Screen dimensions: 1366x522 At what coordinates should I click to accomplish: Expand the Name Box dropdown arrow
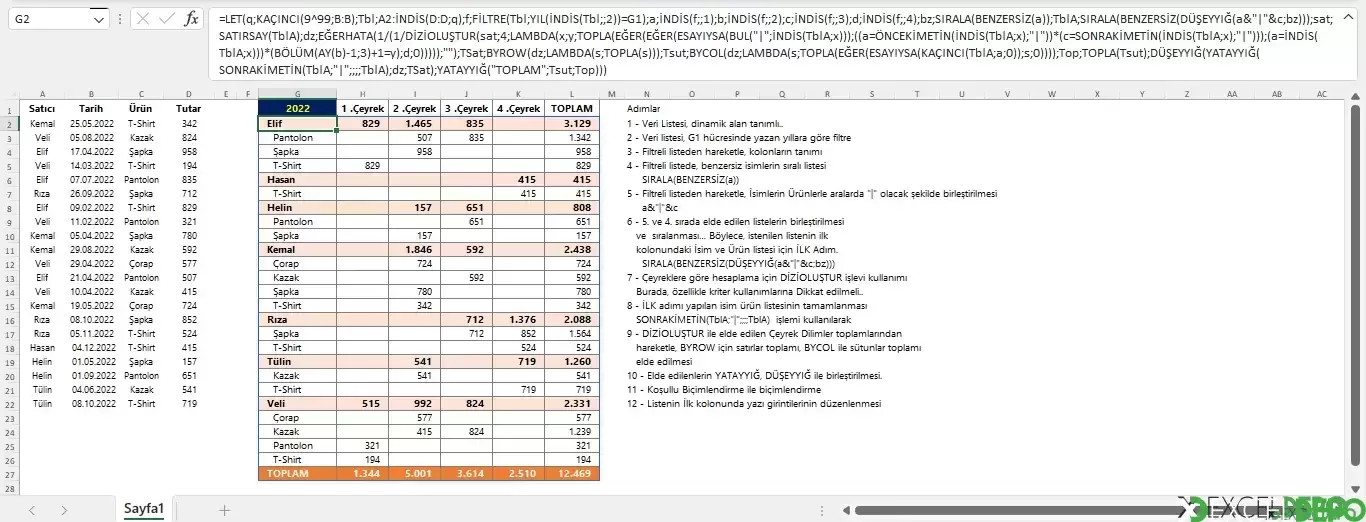coord(98,19)
